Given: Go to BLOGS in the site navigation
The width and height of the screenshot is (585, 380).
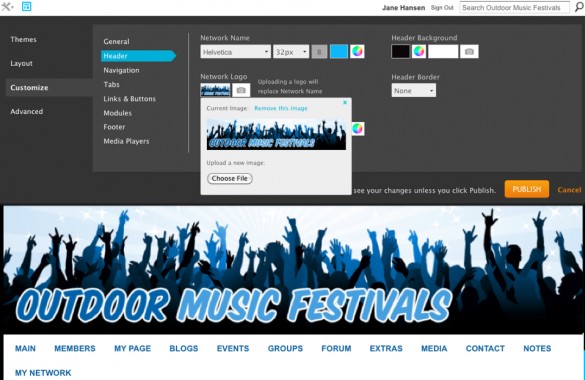Looking at the screenshot, I should pyautogui.click(x=184, y=348).
